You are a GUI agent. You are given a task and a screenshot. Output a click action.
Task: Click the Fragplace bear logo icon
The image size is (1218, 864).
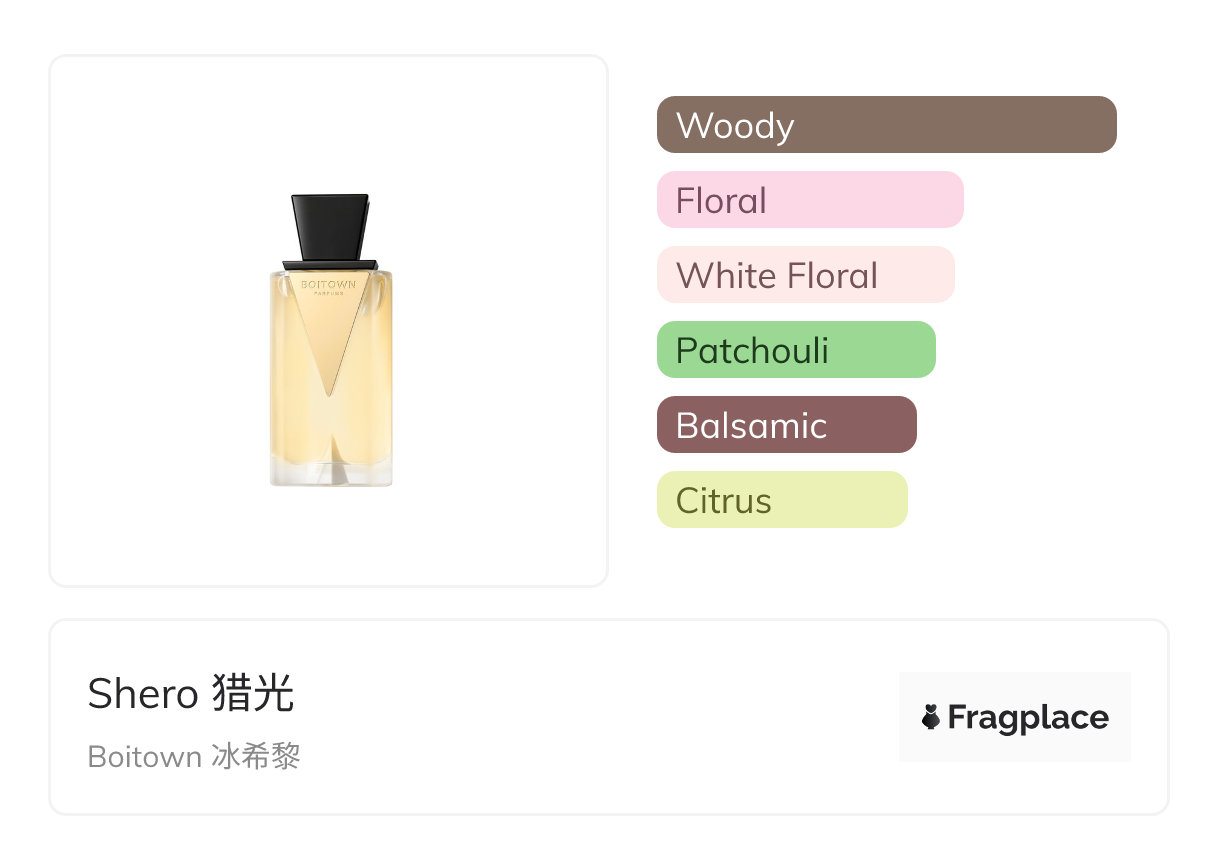tap(931, 717)
